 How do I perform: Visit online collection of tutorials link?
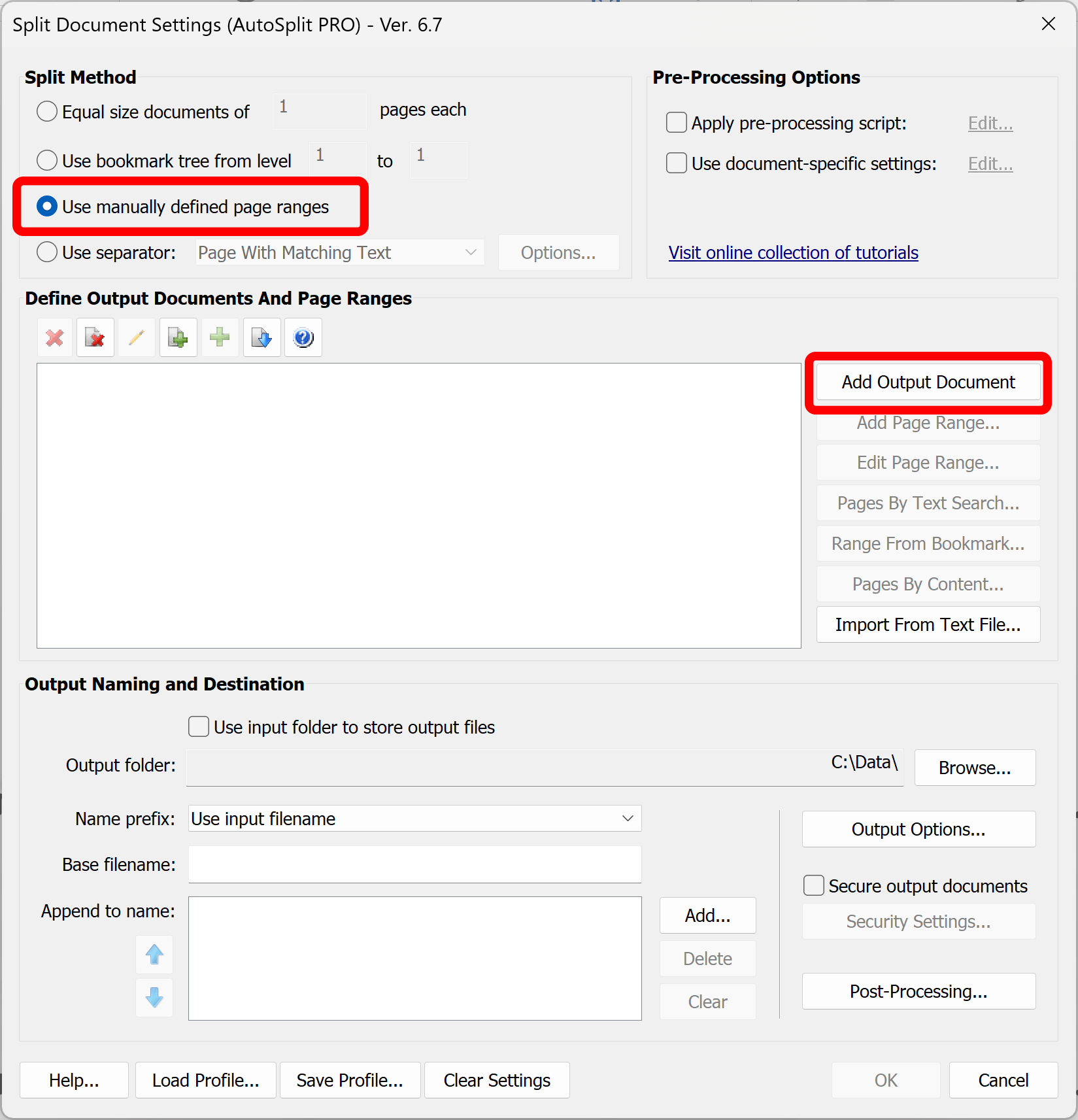click(793, 252)
